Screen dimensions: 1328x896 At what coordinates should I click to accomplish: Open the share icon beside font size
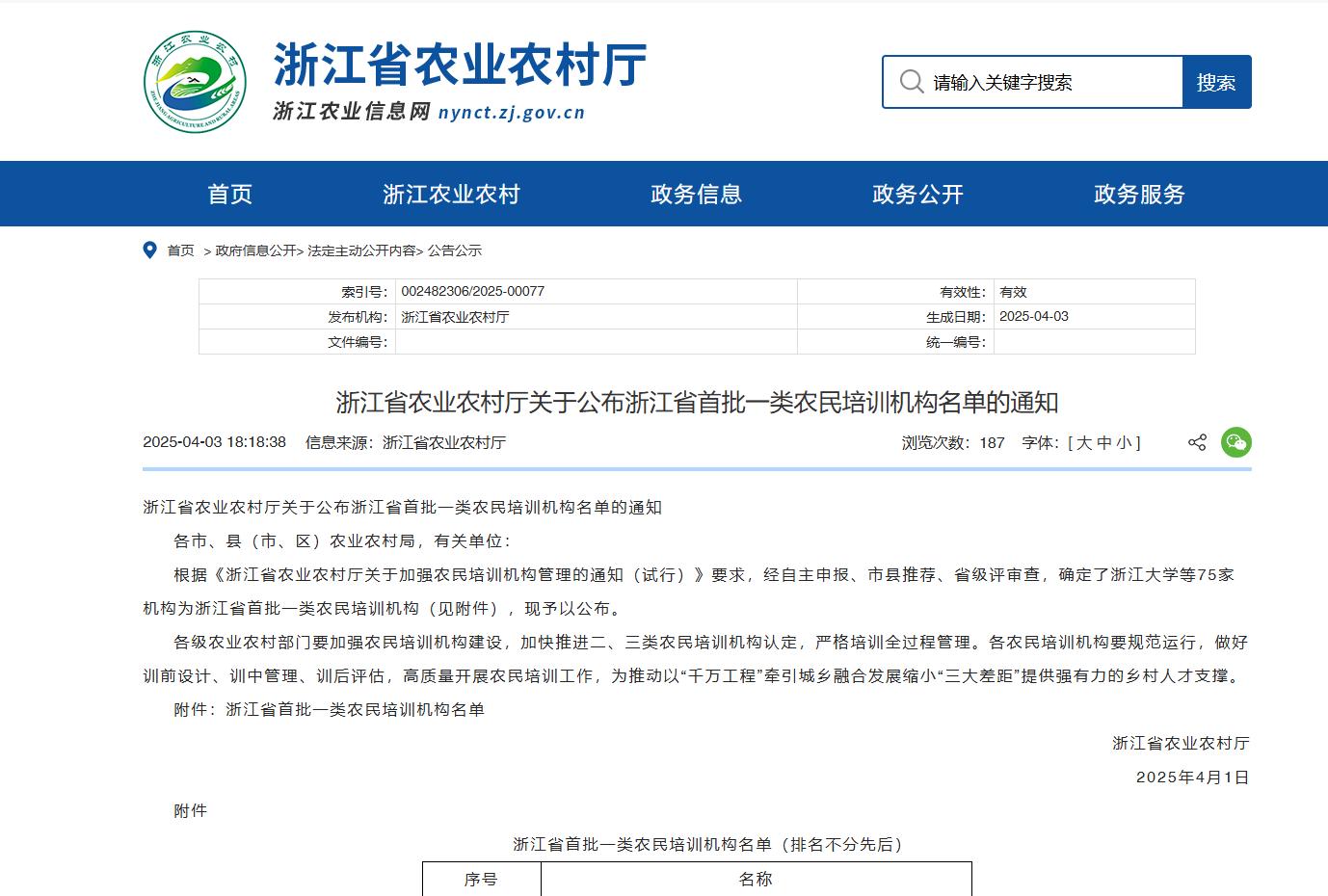point(1197,442)
